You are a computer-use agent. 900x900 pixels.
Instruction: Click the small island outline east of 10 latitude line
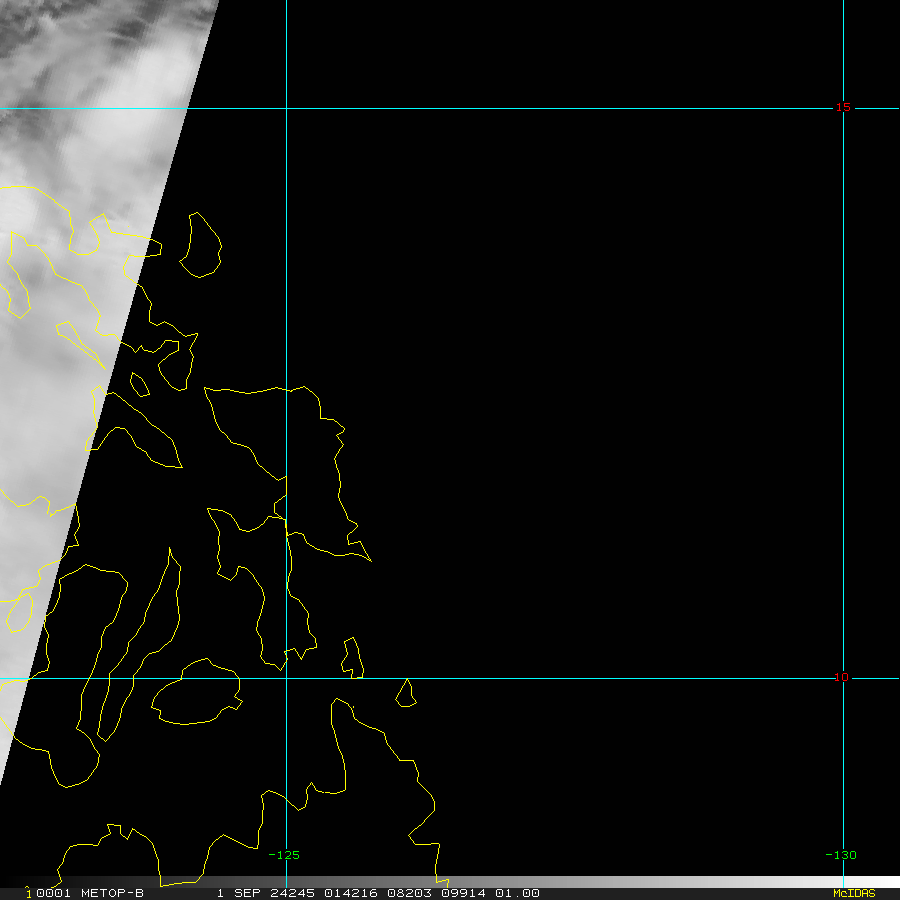pos(405,692)
